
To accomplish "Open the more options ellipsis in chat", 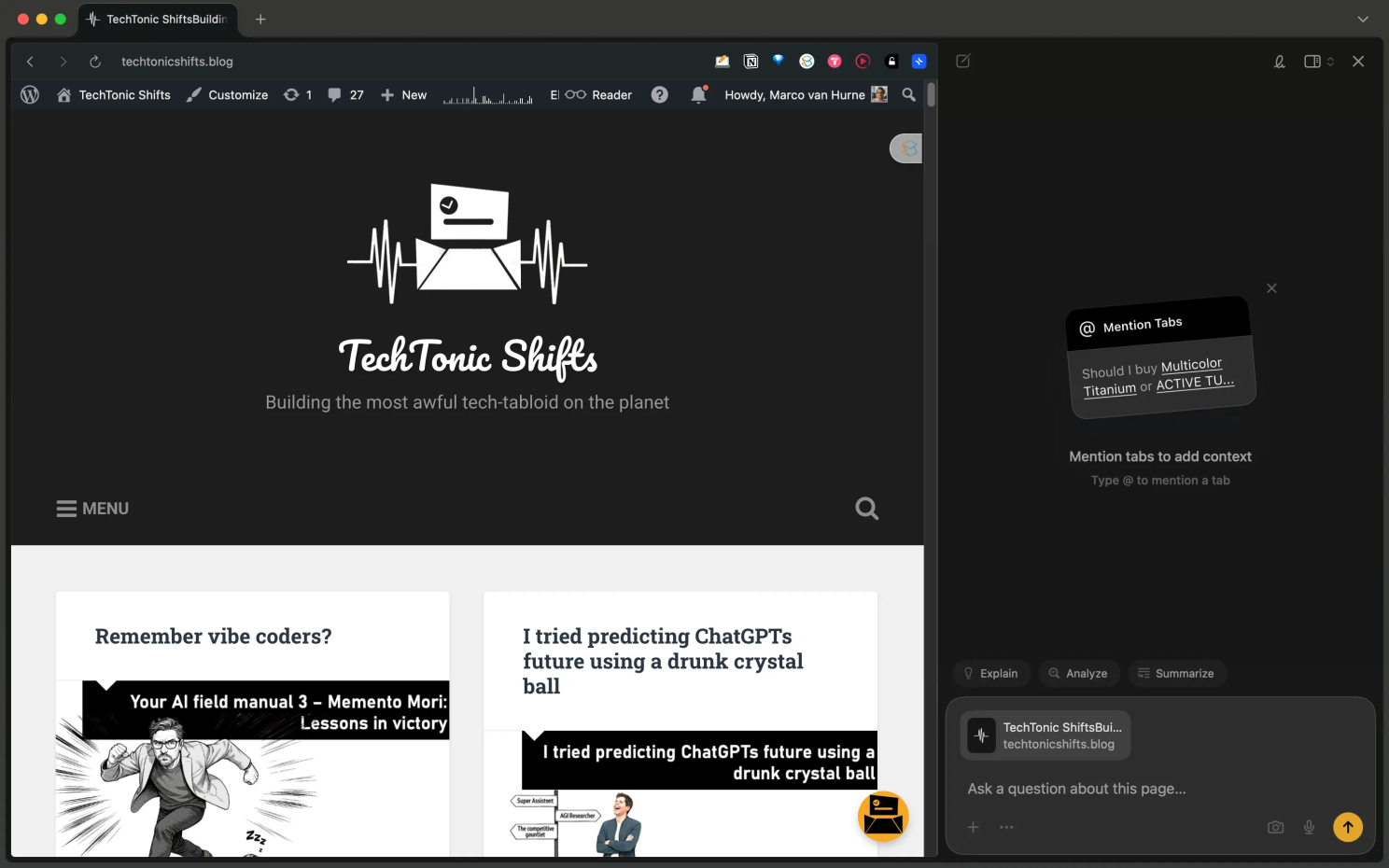I will 1006,827.
